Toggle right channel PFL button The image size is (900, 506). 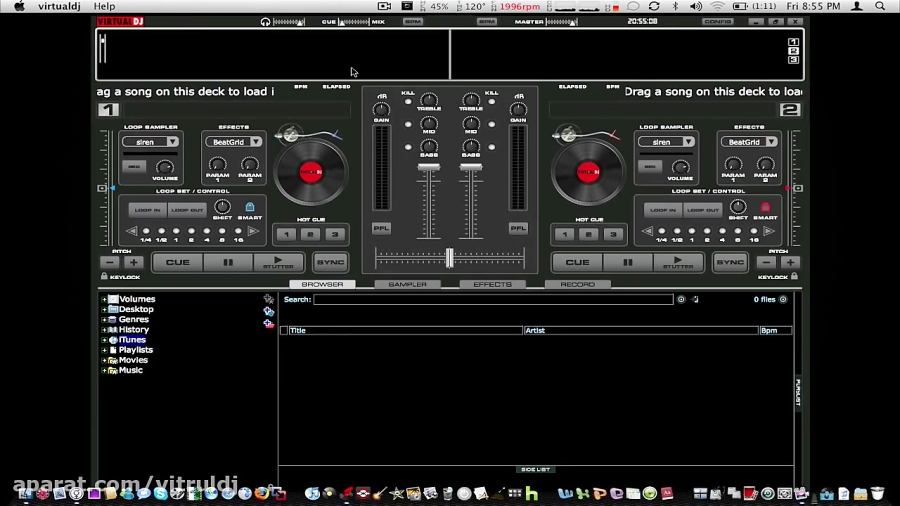pos(518,228)
